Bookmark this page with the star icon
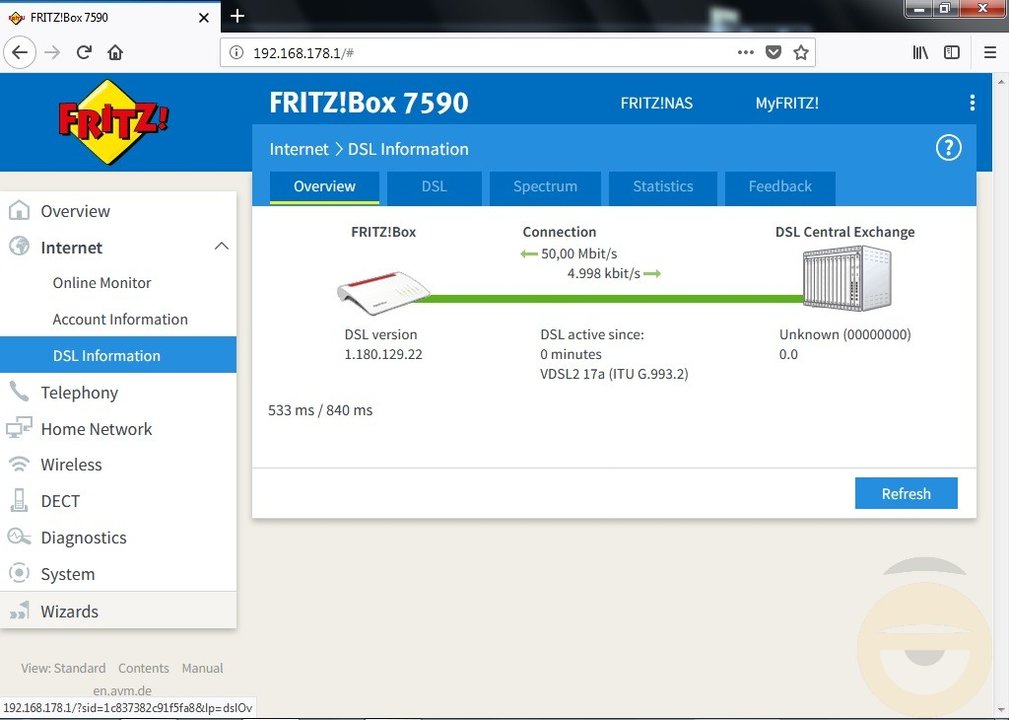This screenshot has width=1009, height=720. 801,52
